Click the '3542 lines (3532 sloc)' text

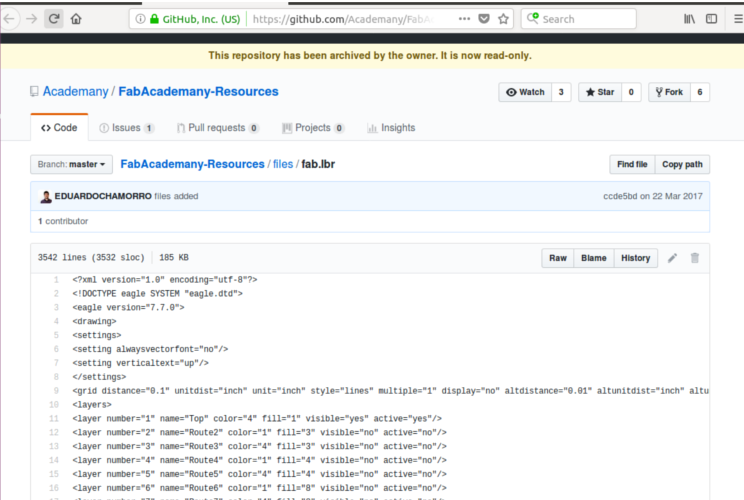[x=91, y=258]
